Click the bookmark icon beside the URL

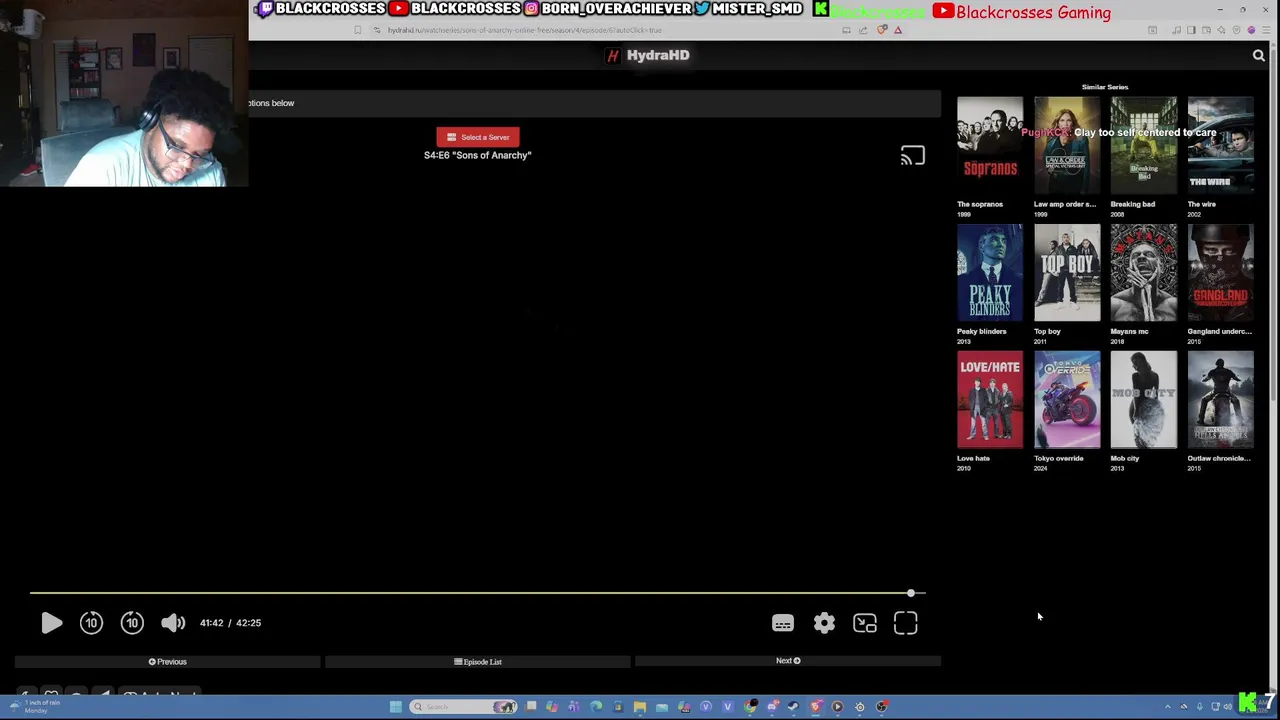358,30
